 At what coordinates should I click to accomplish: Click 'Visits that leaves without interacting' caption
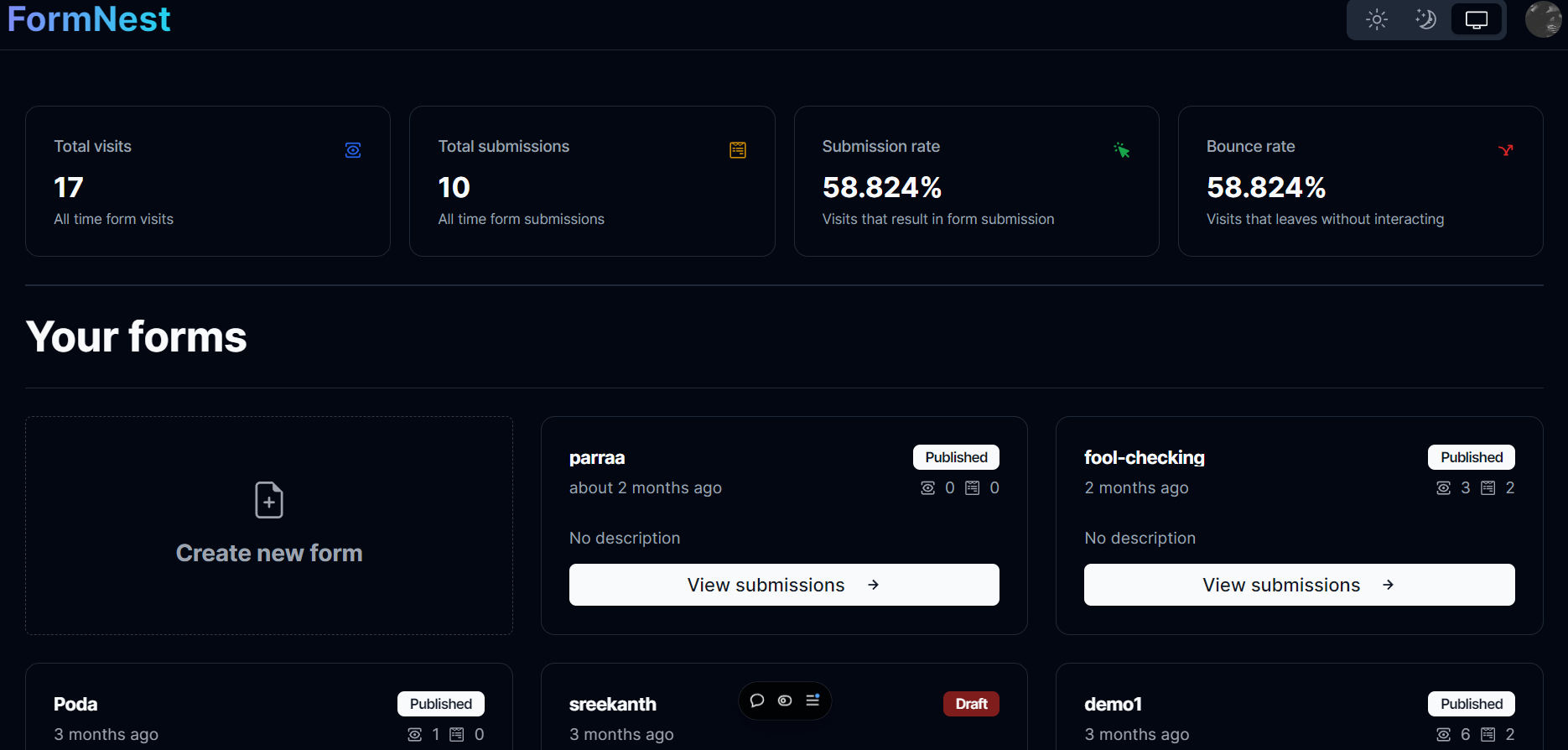click(x=1325, y=219)
